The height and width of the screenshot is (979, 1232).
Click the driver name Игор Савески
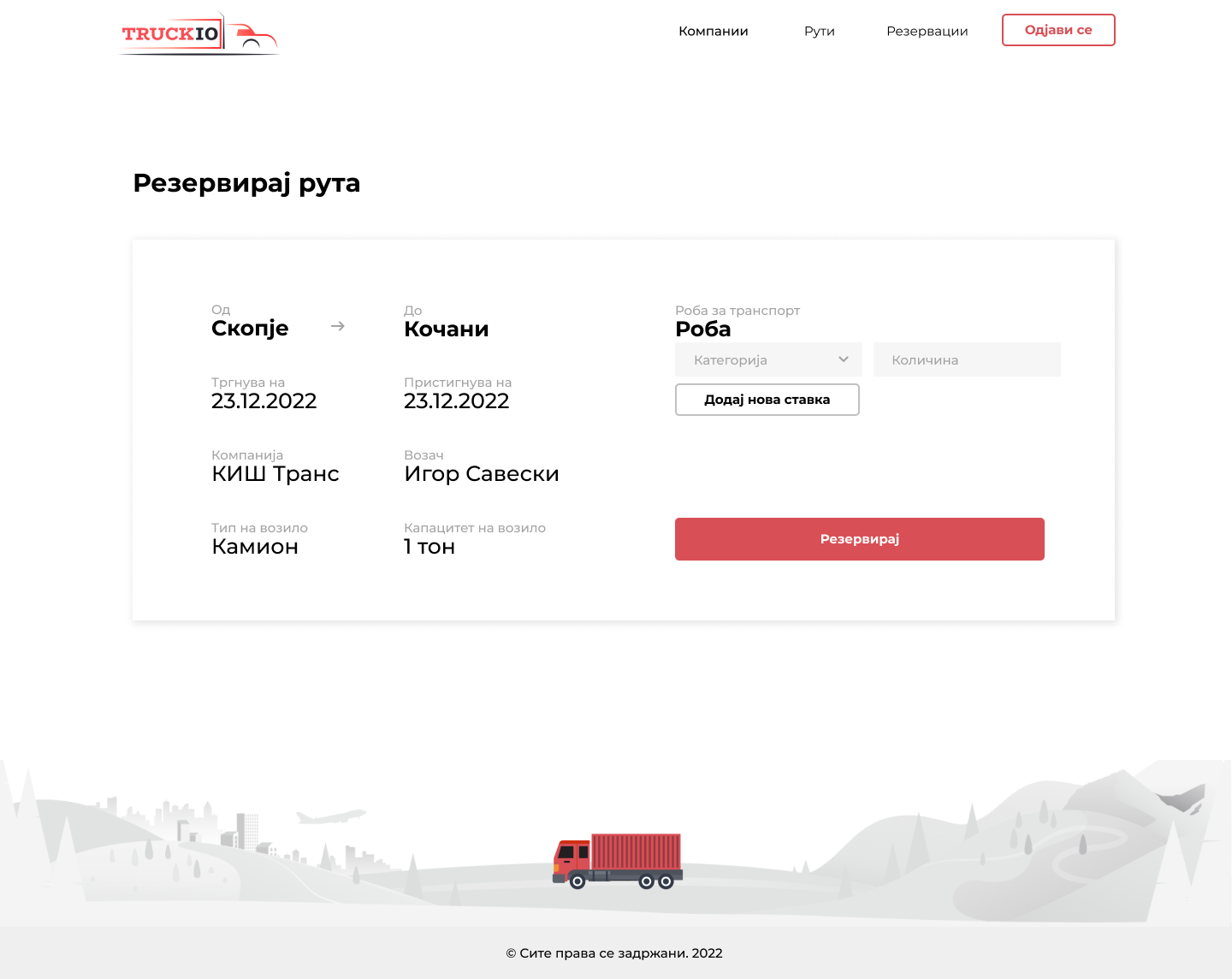pos(481,474)
